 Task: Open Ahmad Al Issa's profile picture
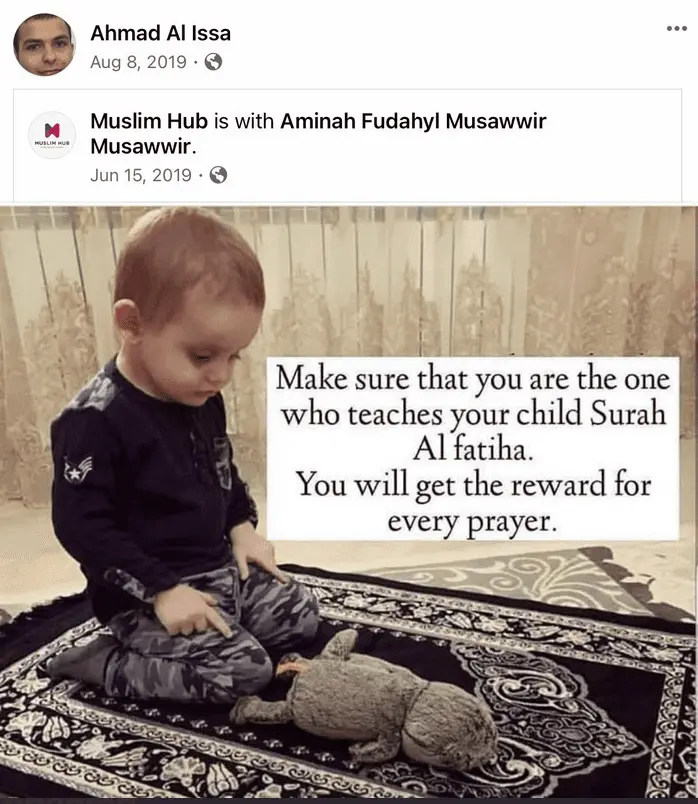click(x=44, y=45)
